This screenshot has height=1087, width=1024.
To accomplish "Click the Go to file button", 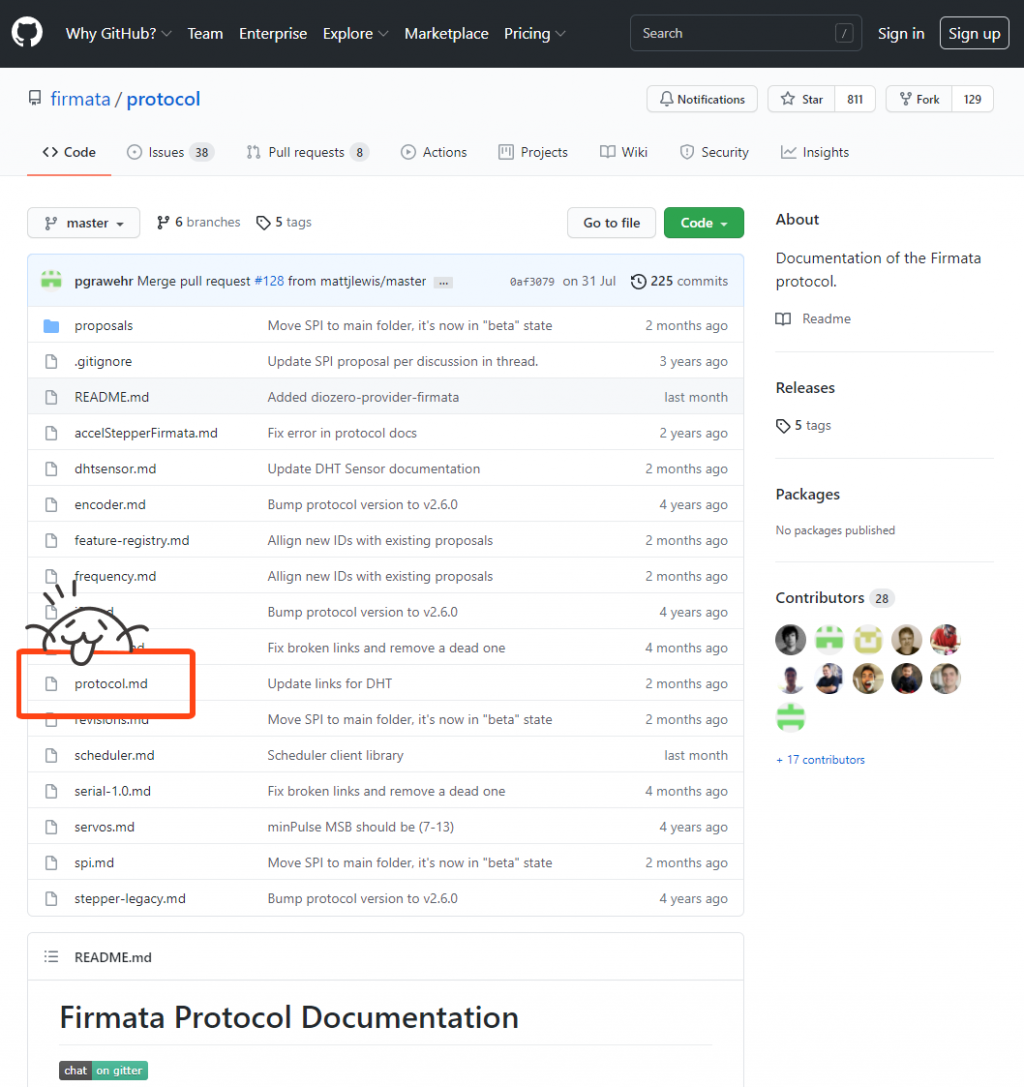I will 611,223.
